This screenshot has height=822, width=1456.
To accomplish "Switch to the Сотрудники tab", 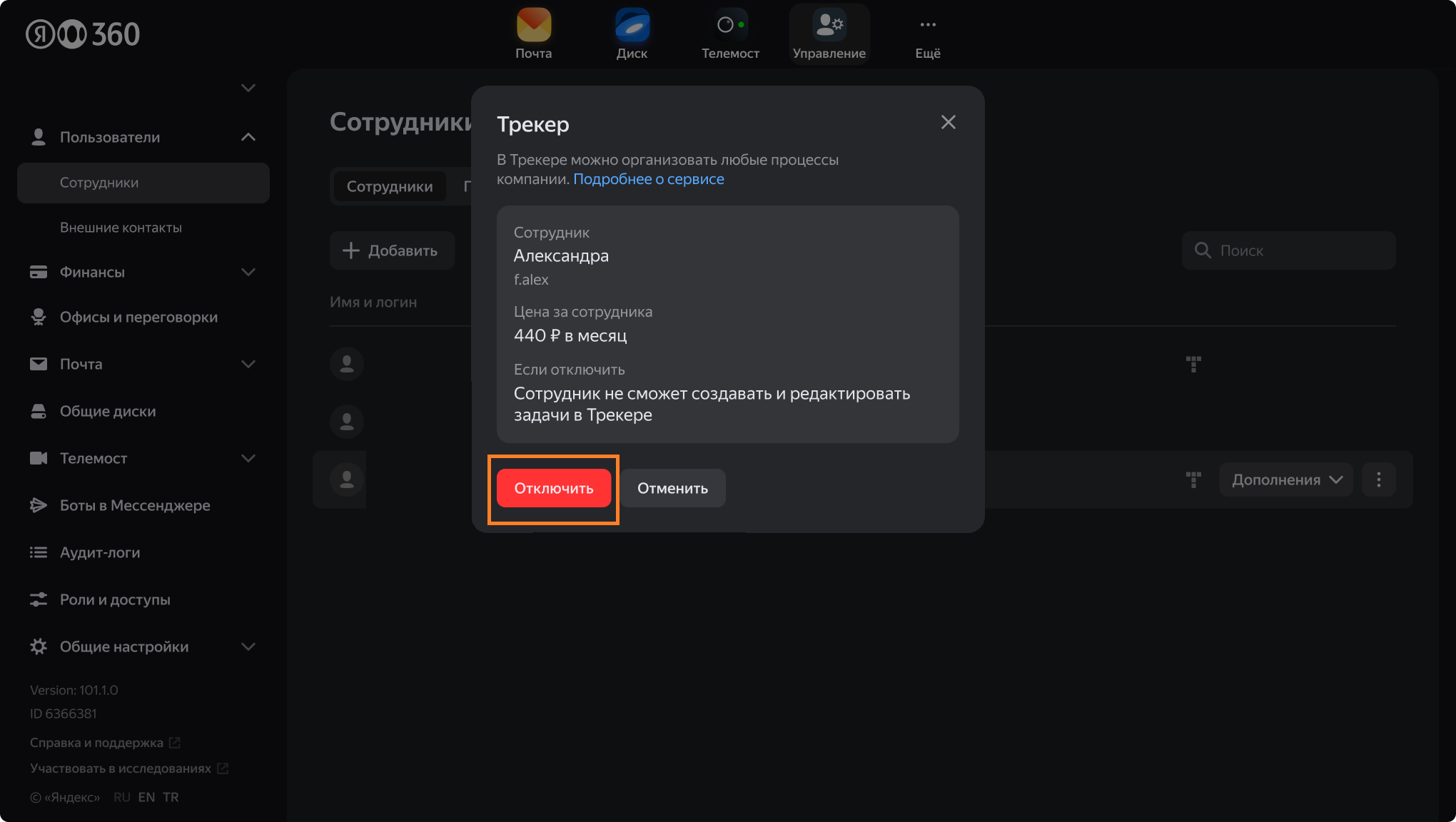I will (x=390, y=186).
